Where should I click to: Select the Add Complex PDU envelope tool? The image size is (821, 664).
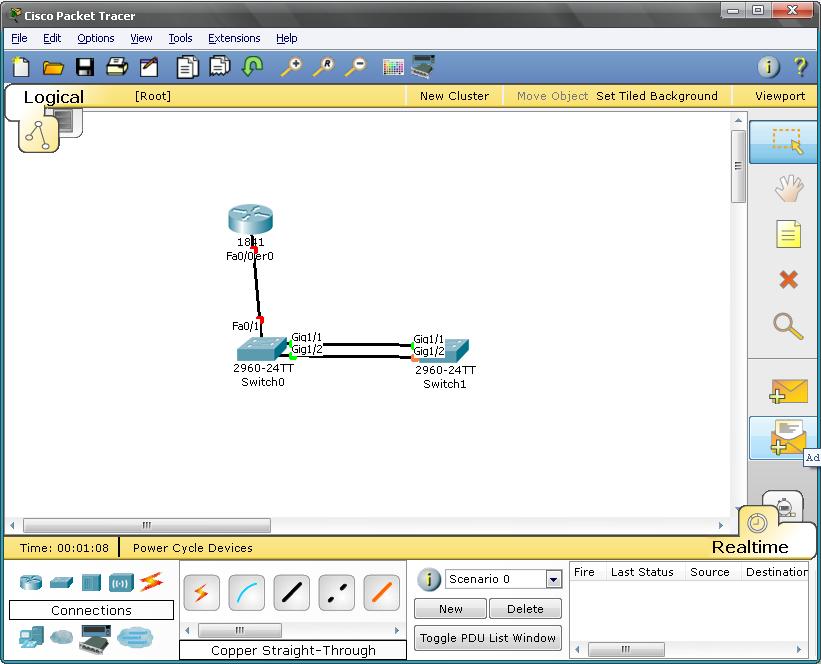point(783,439)
